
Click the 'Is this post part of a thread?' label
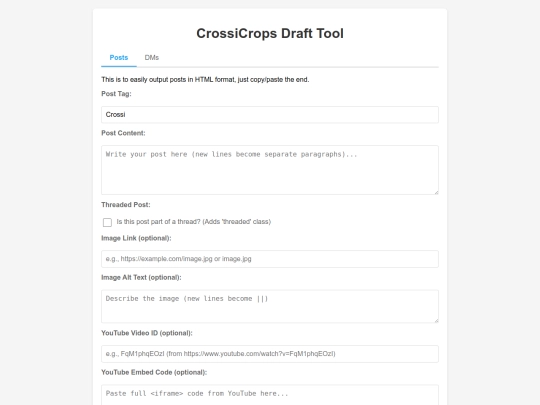tap(194, 222)
